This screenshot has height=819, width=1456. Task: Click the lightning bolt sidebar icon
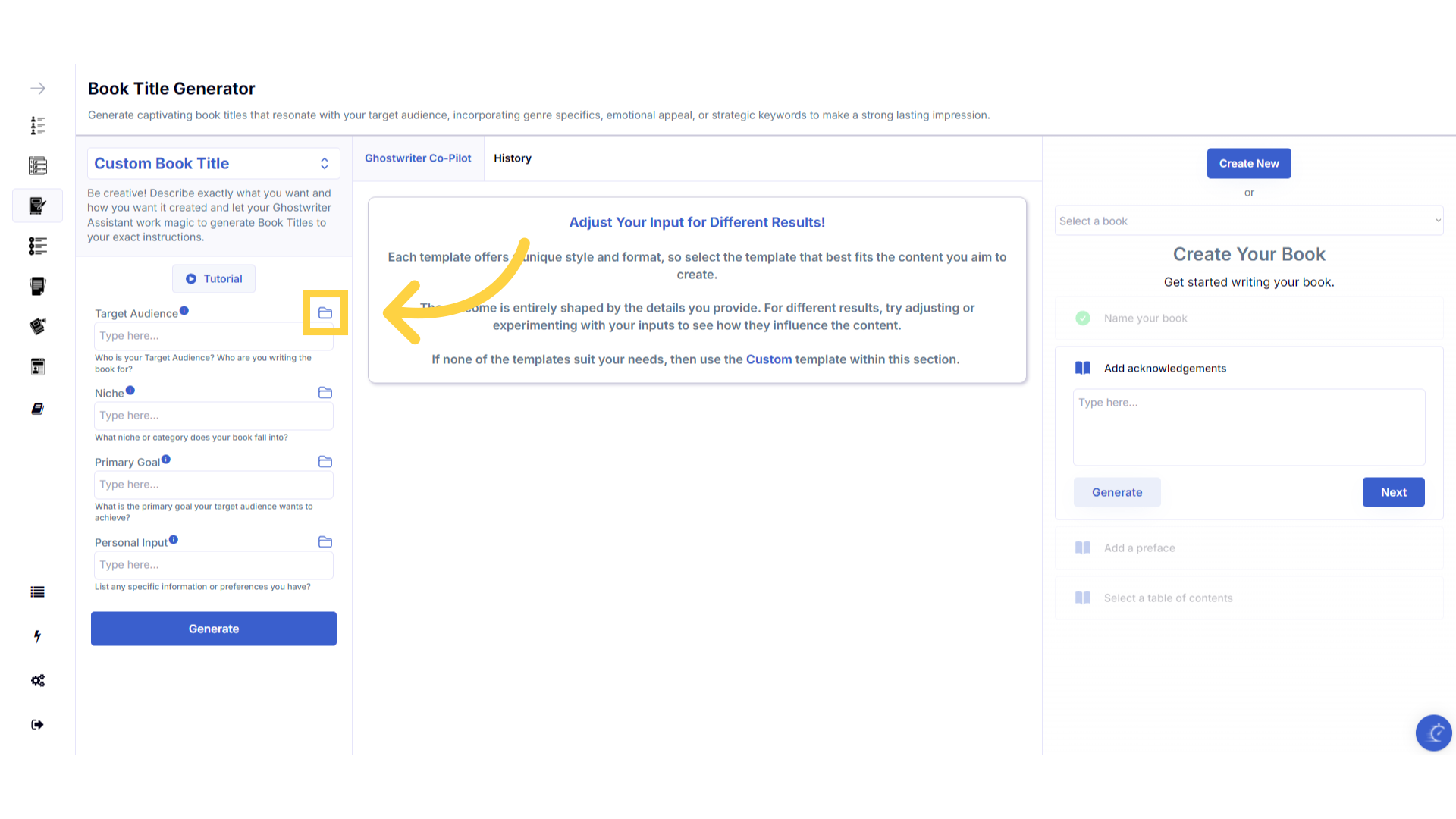coord(37,636)
